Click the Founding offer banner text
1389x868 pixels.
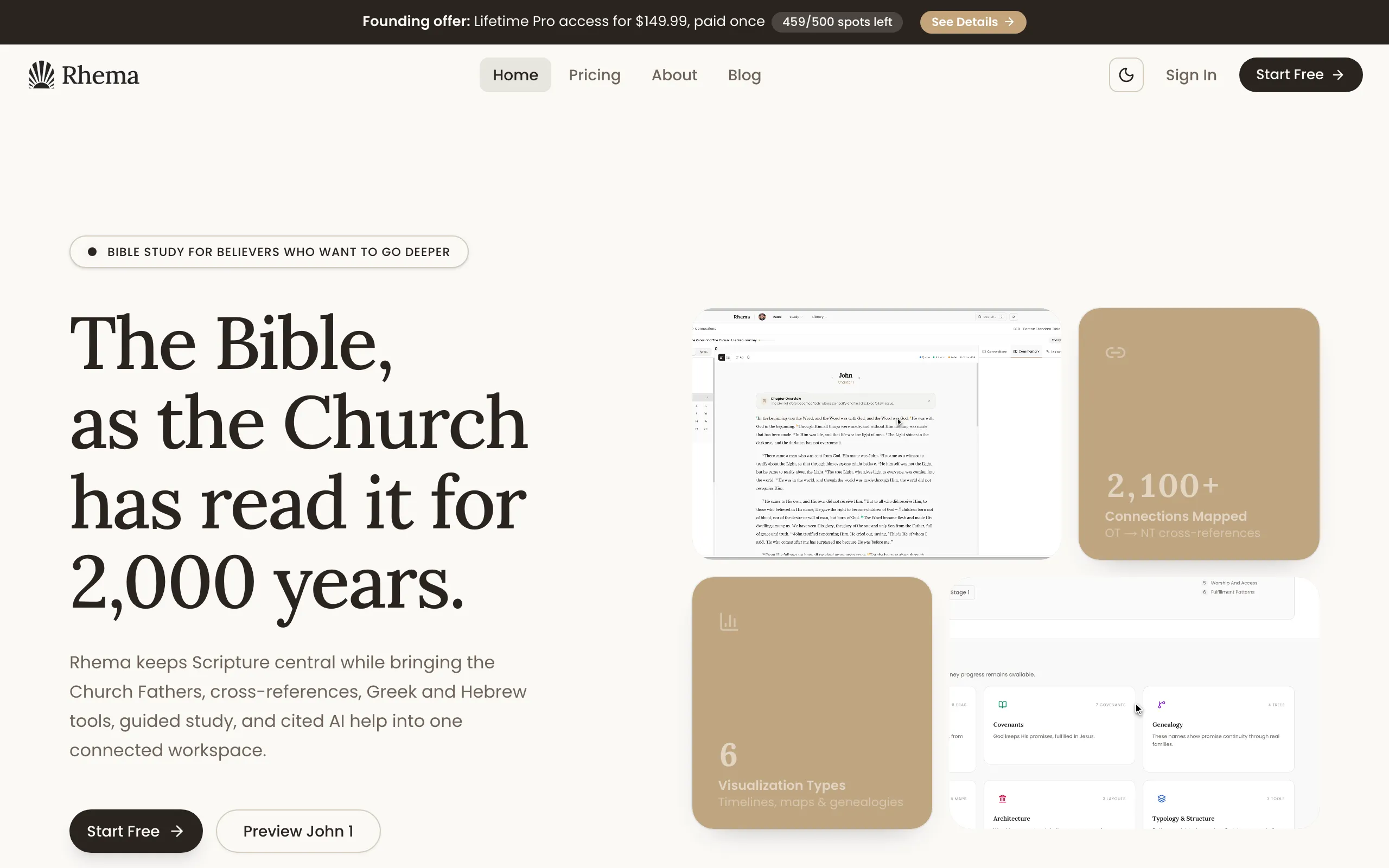click(x=563, y=22)
